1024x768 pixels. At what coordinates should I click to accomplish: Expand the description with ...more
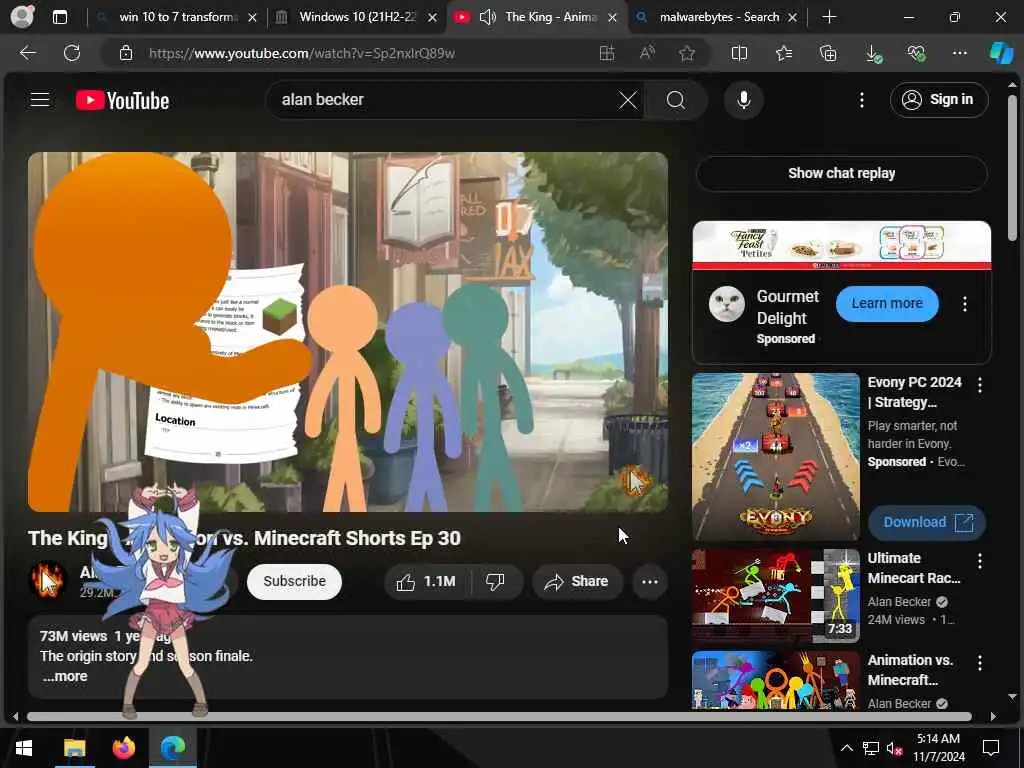(65, 677)
